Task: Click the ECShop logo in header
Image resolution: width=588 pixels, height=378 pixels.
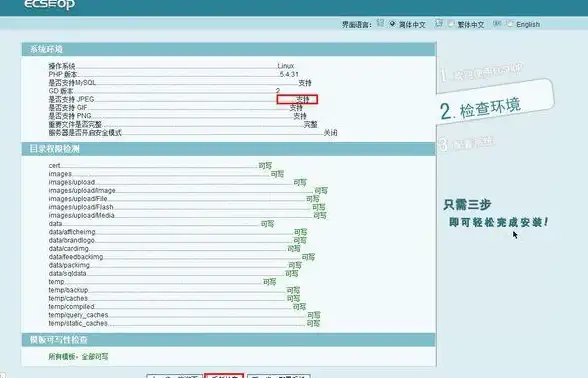Action: tap(49, 4)
